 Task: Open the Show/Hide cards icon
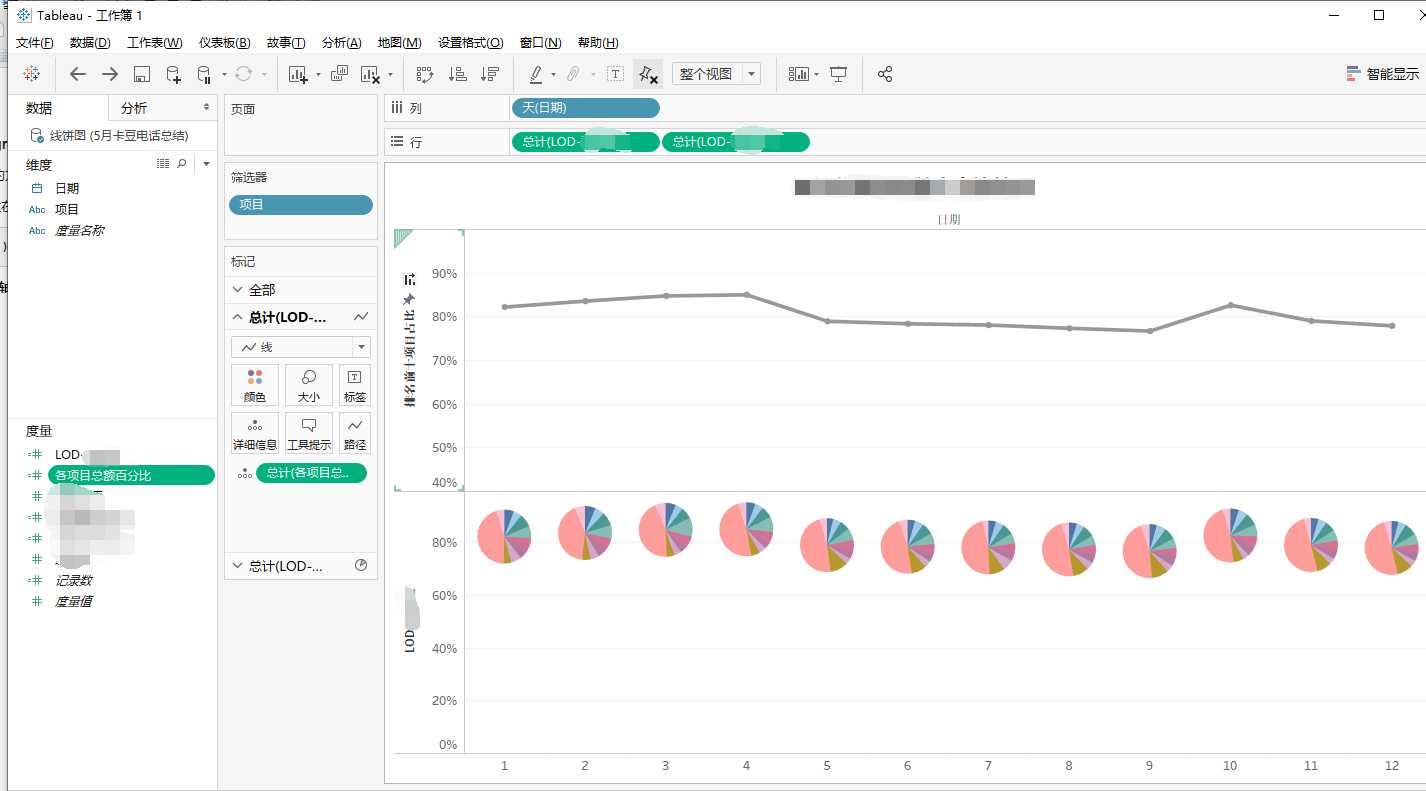798,74
